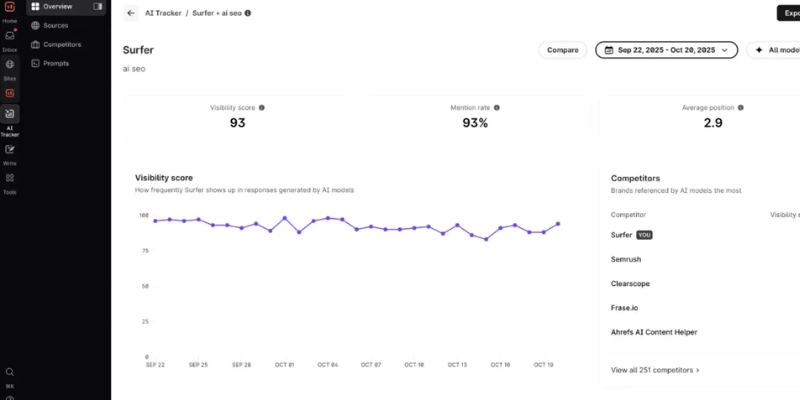Select Overview in the sidebar
This screenshot has width=800, height=400.
(66, 7)
